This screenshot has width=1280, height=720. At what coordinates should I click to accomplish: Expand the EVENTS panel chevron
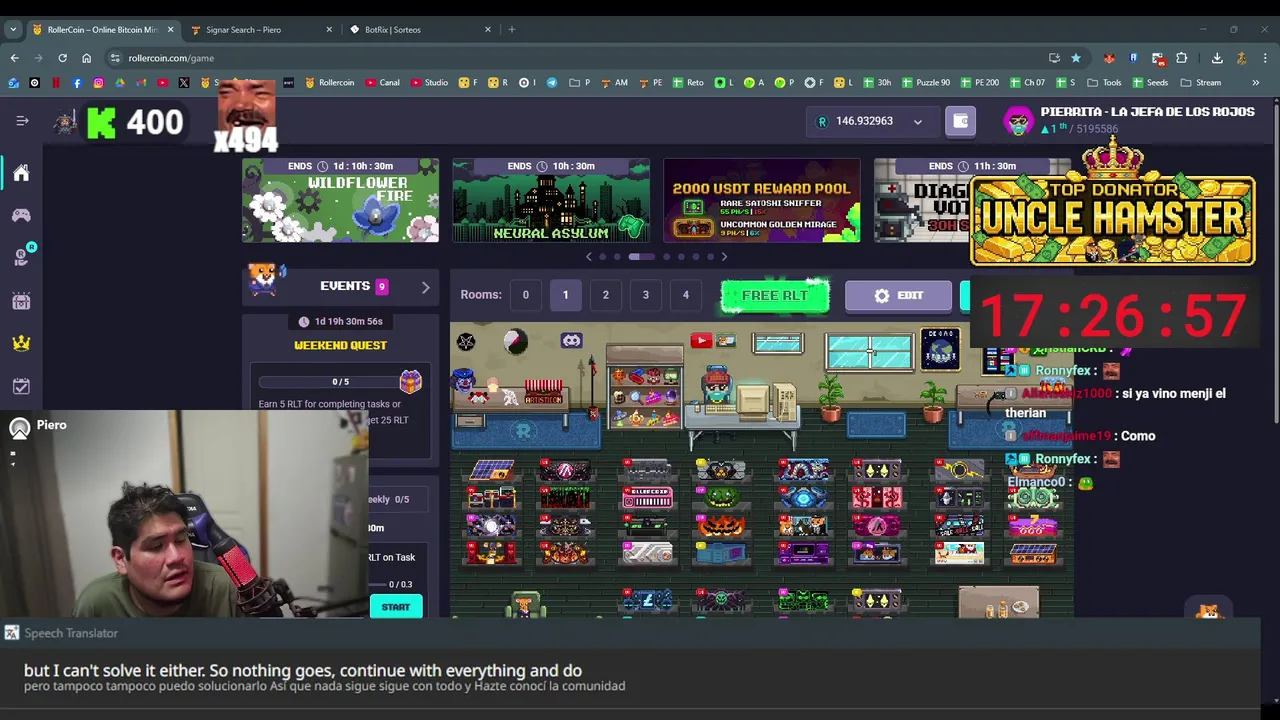pos(425,287)
